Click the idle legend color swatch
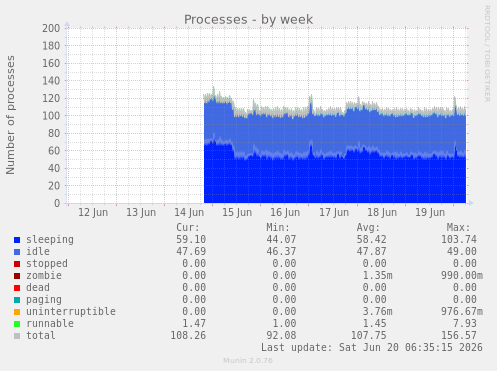 (17, 252)
